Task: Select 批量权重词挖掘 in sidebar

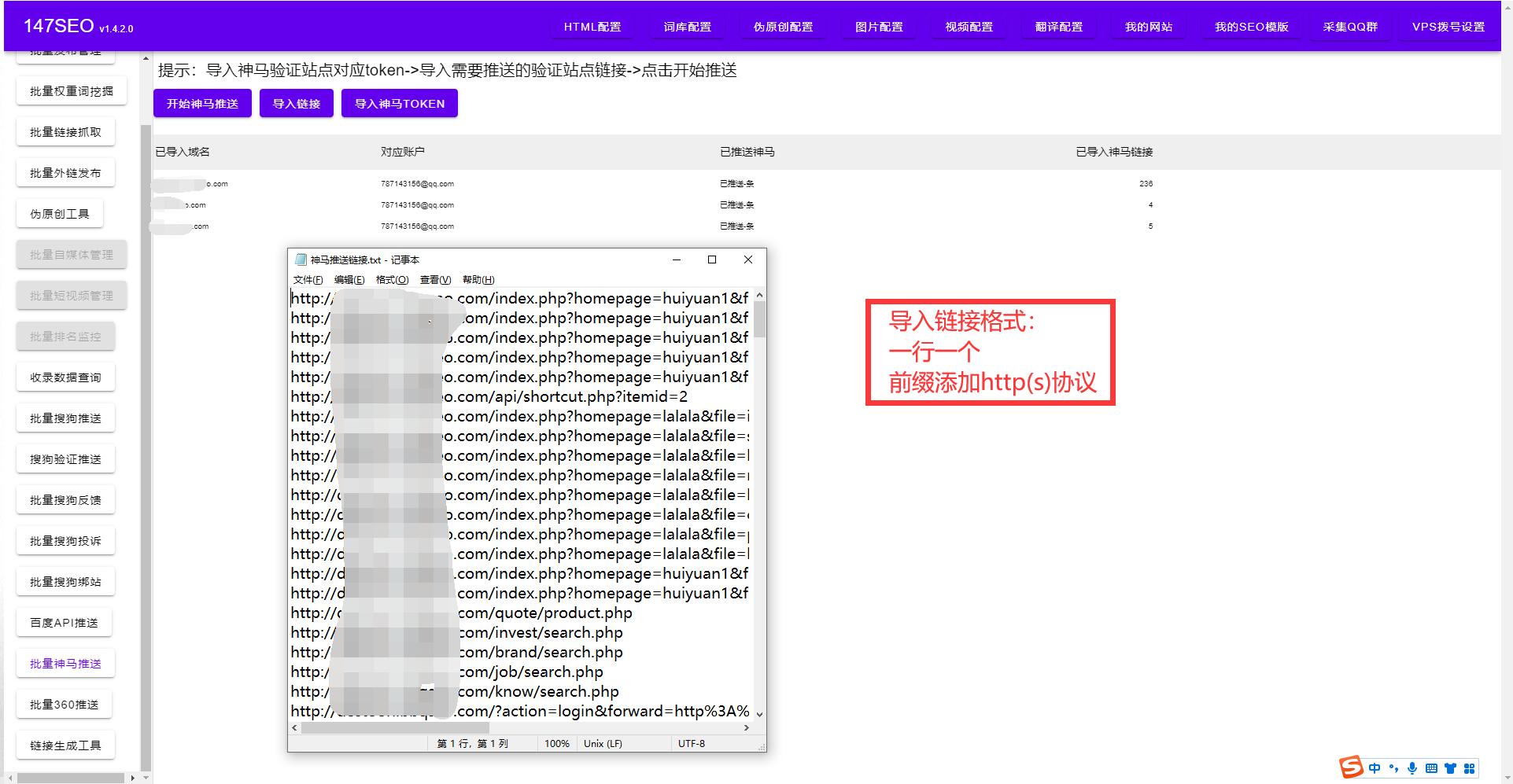Action: pyautogui.click(x=72, y=91)
